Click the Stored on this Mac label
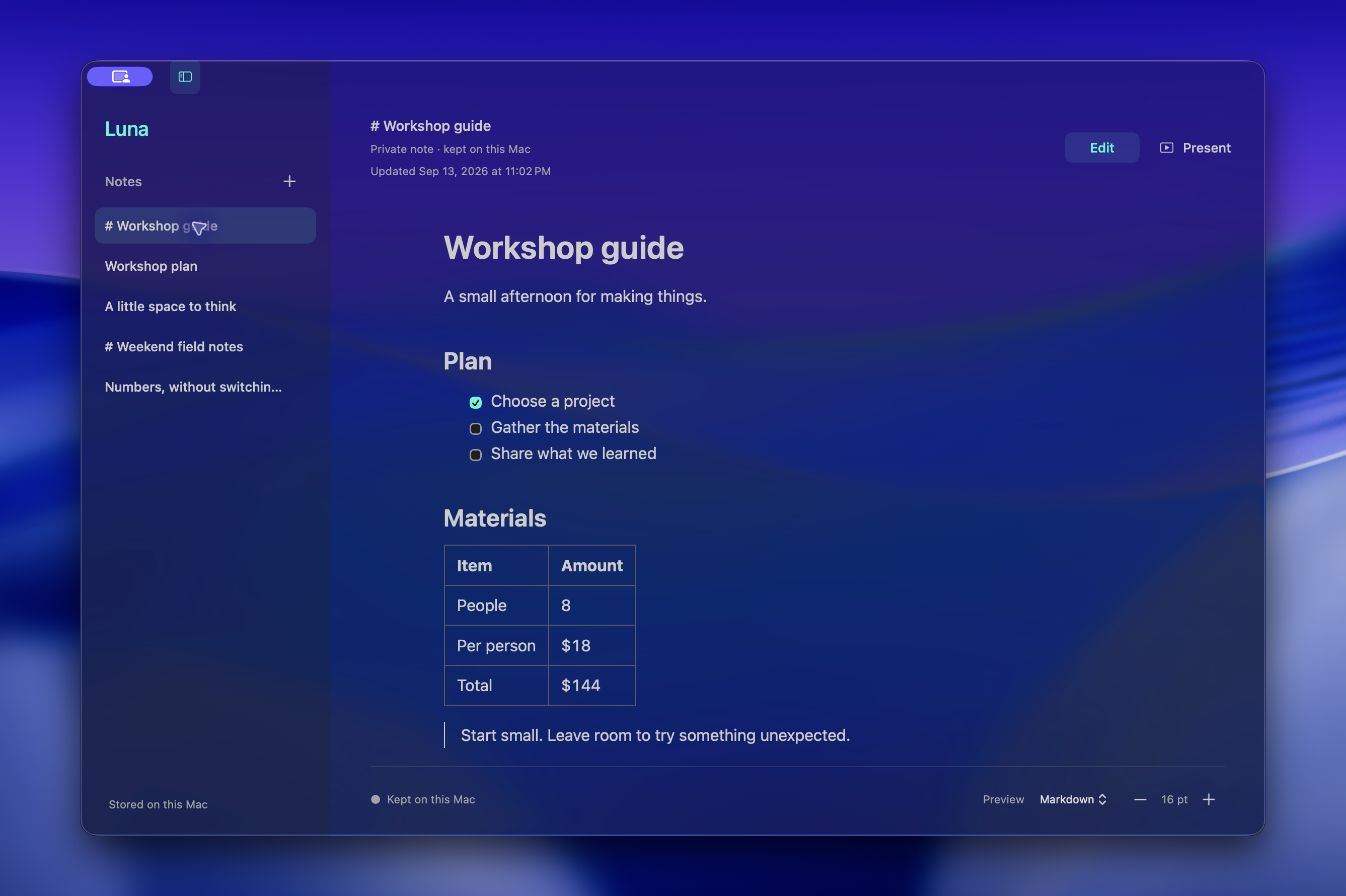Viewport: 1346px width, 896px height. (x=158, y=804)
